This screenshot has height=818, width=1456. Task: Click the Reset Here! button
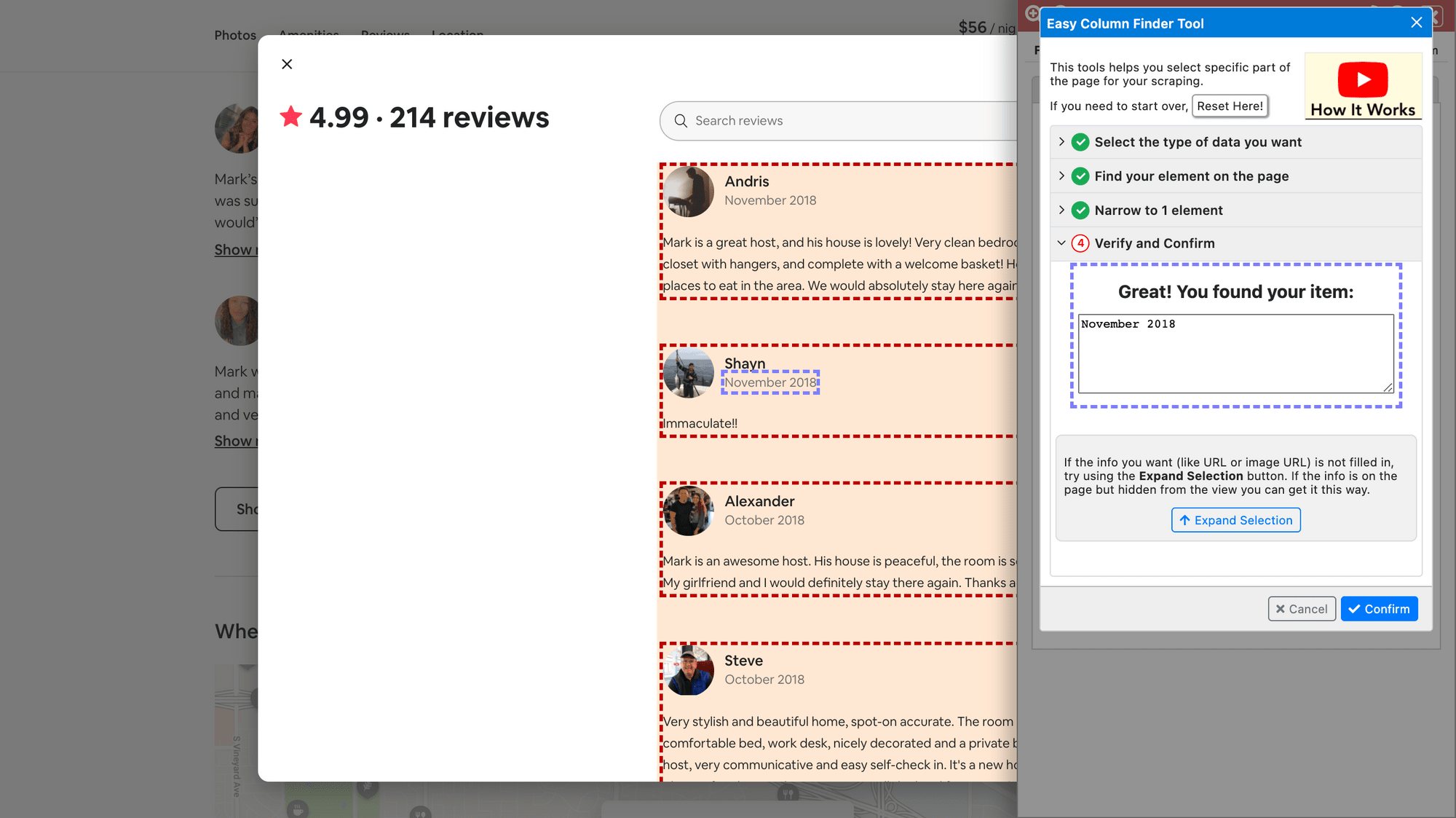click(x=1230, y=106)
